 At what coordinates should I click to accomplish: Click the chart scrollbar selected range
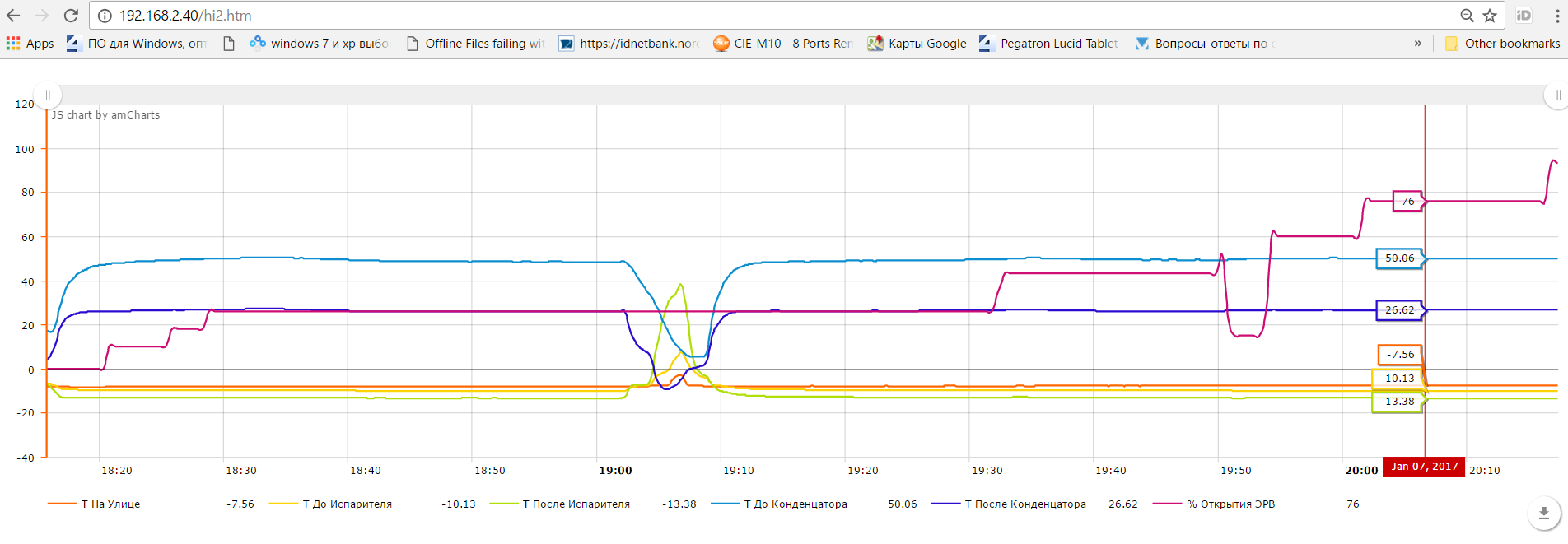(x=802, y=95)
